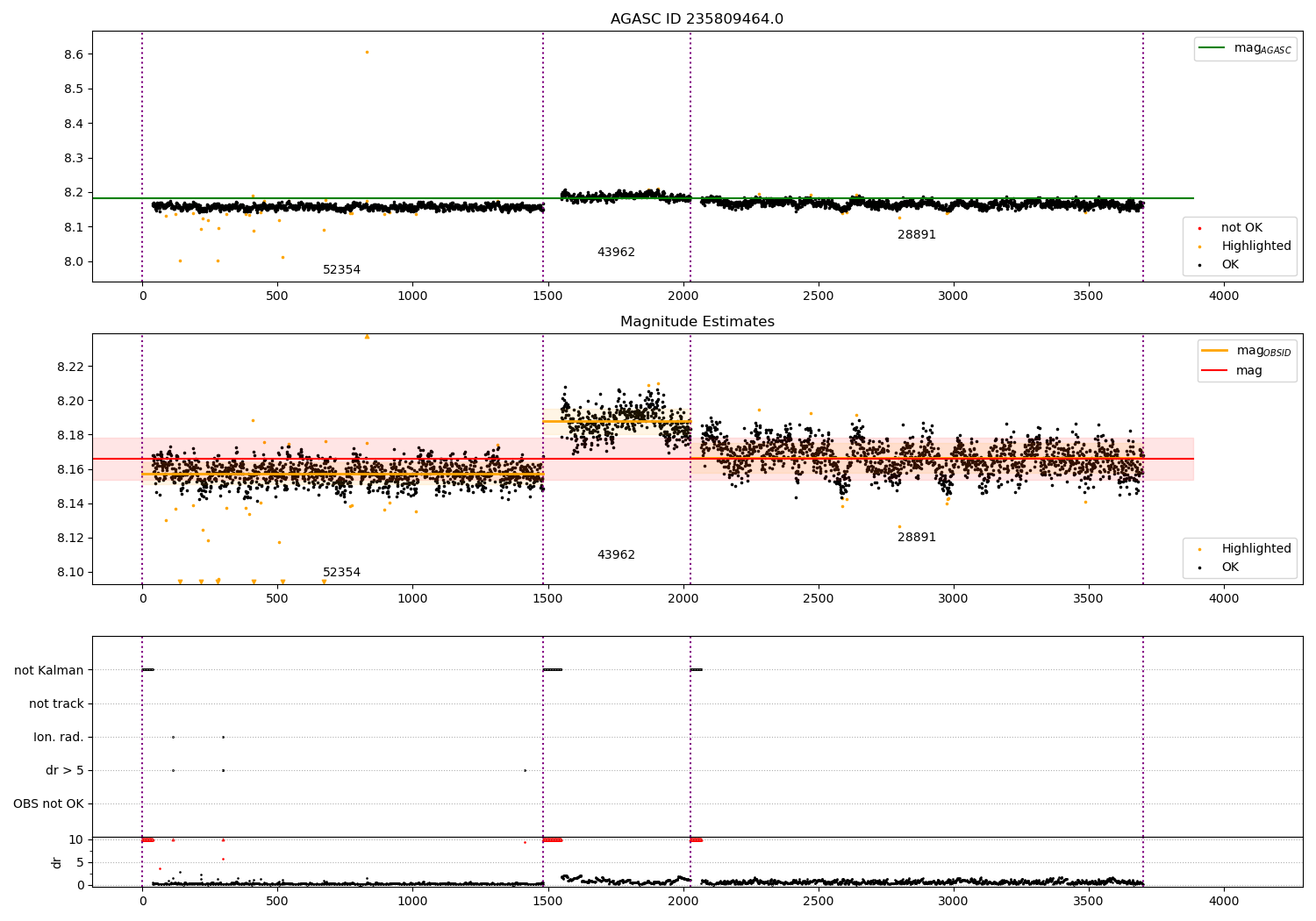
Task: Click obsid label 28891 in Magnitude Estimates plot
Action: [917, 538]
